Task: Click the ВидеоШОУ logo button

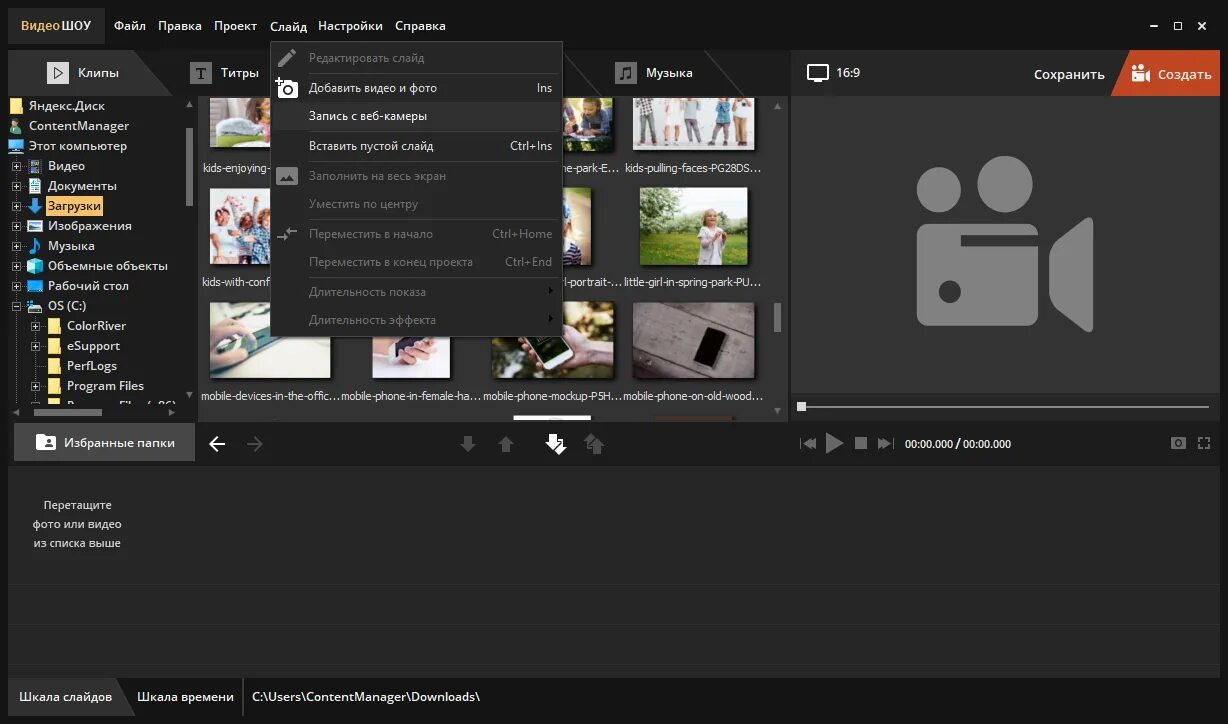Action: point(56,26)
